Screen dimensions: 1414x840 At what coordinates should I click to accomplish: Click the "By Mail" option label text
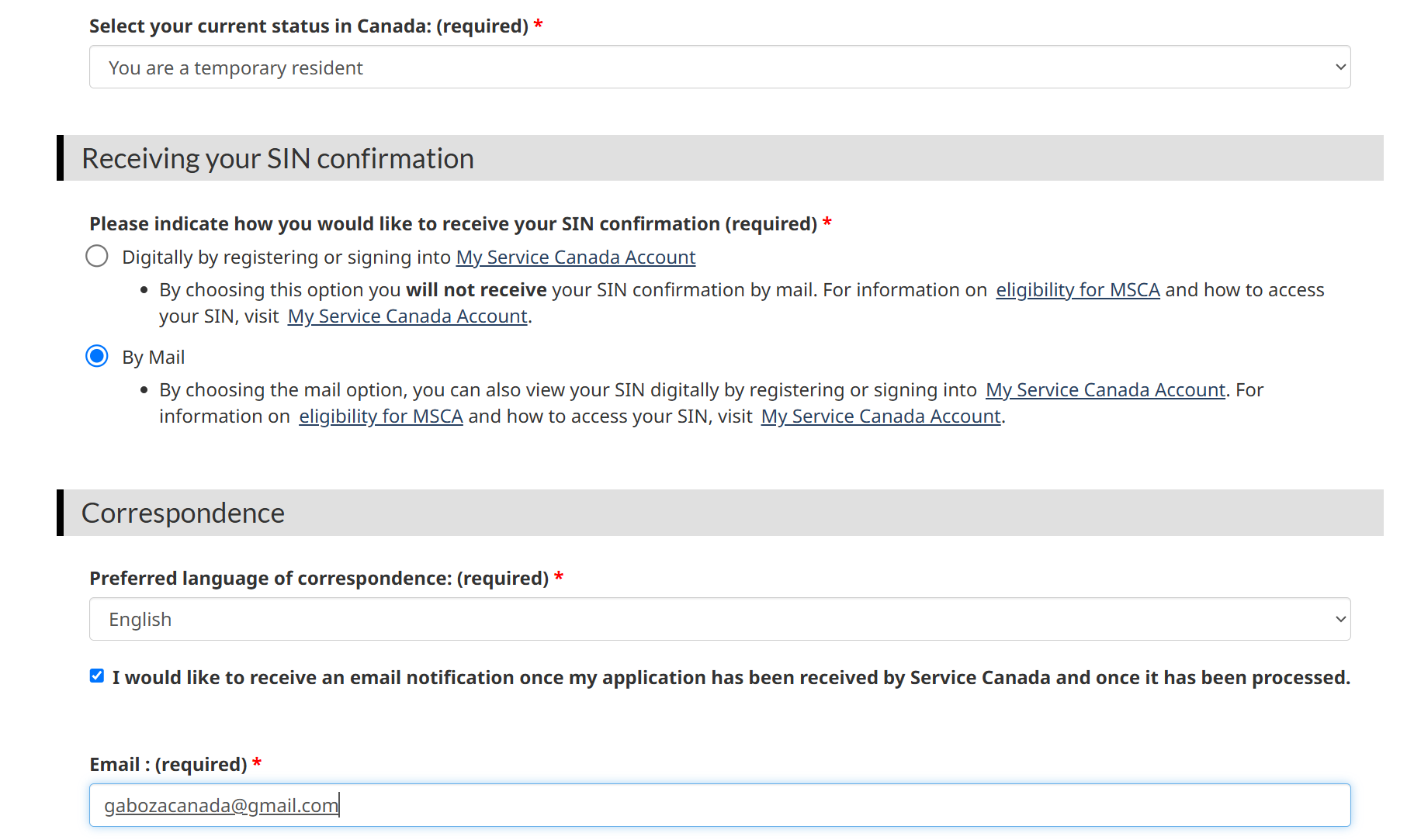[154, 358]
